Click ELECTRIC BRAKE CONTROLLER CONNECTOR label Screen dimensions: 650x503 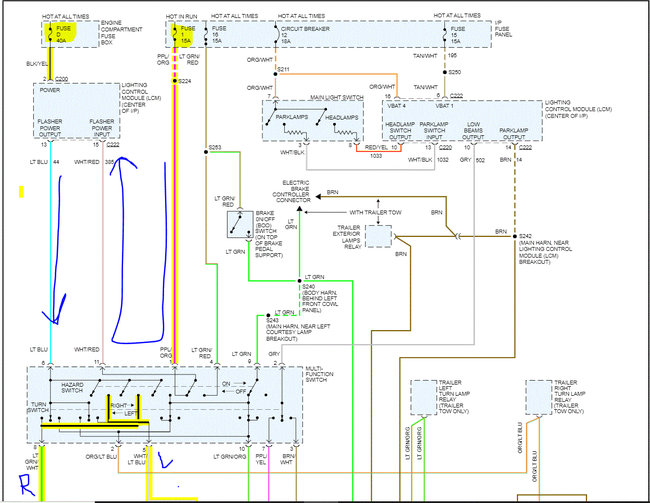point(291,192)
